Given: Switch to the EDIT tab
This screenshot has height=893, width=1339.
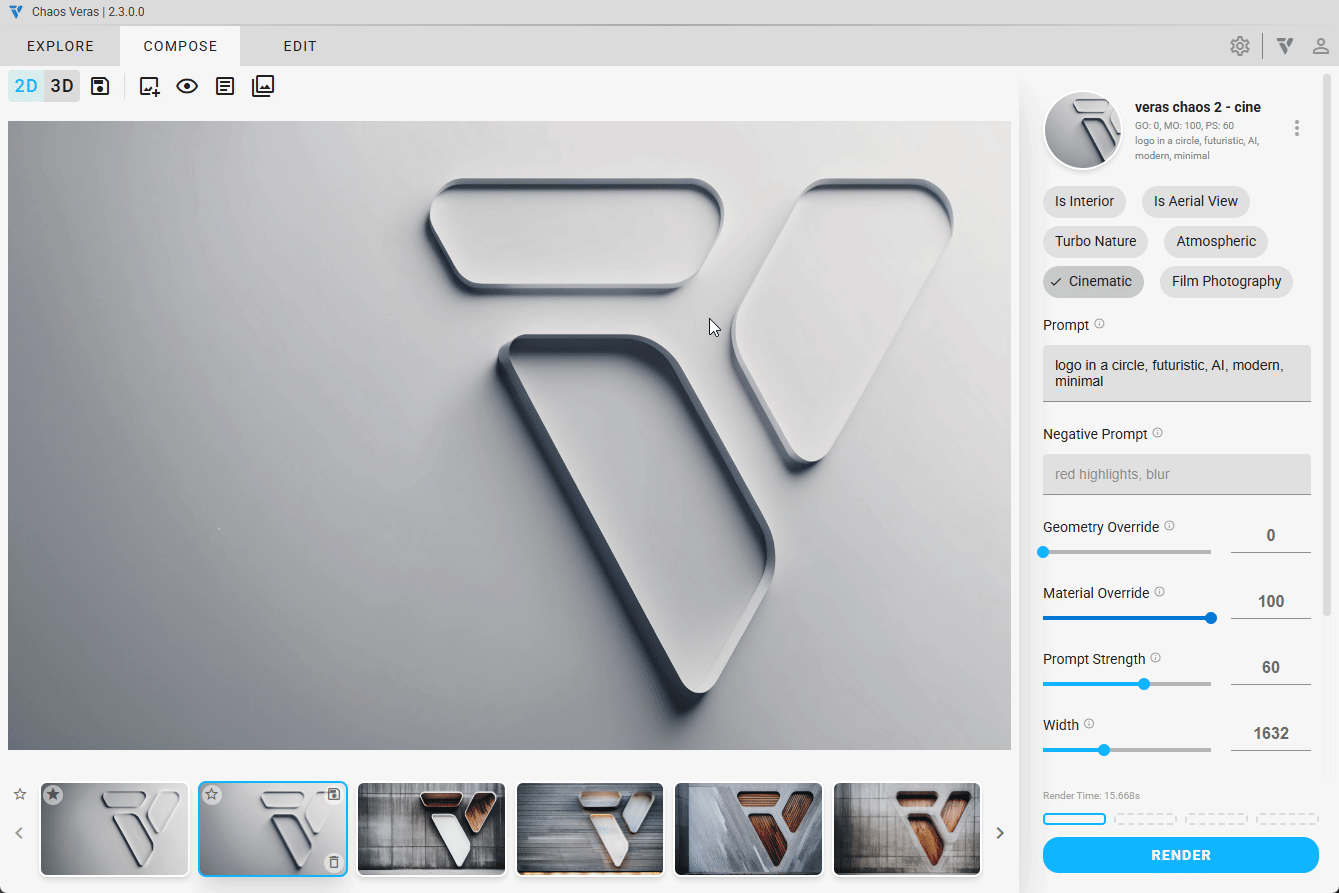Looking at the screenshot, I should [300, 46].
